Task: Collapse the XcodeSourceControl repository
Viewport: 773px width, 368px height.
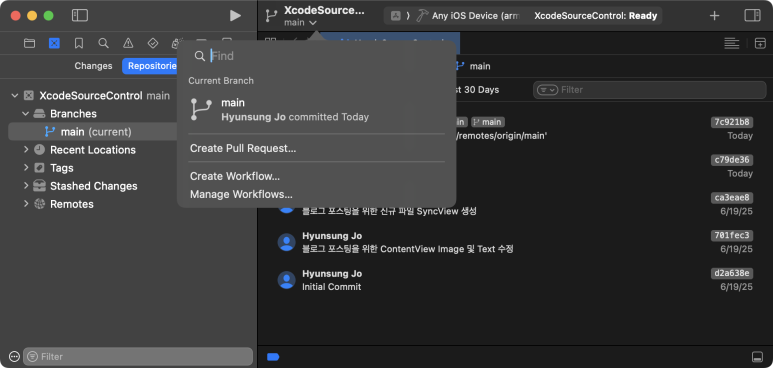Action: [x=15, y=96]
